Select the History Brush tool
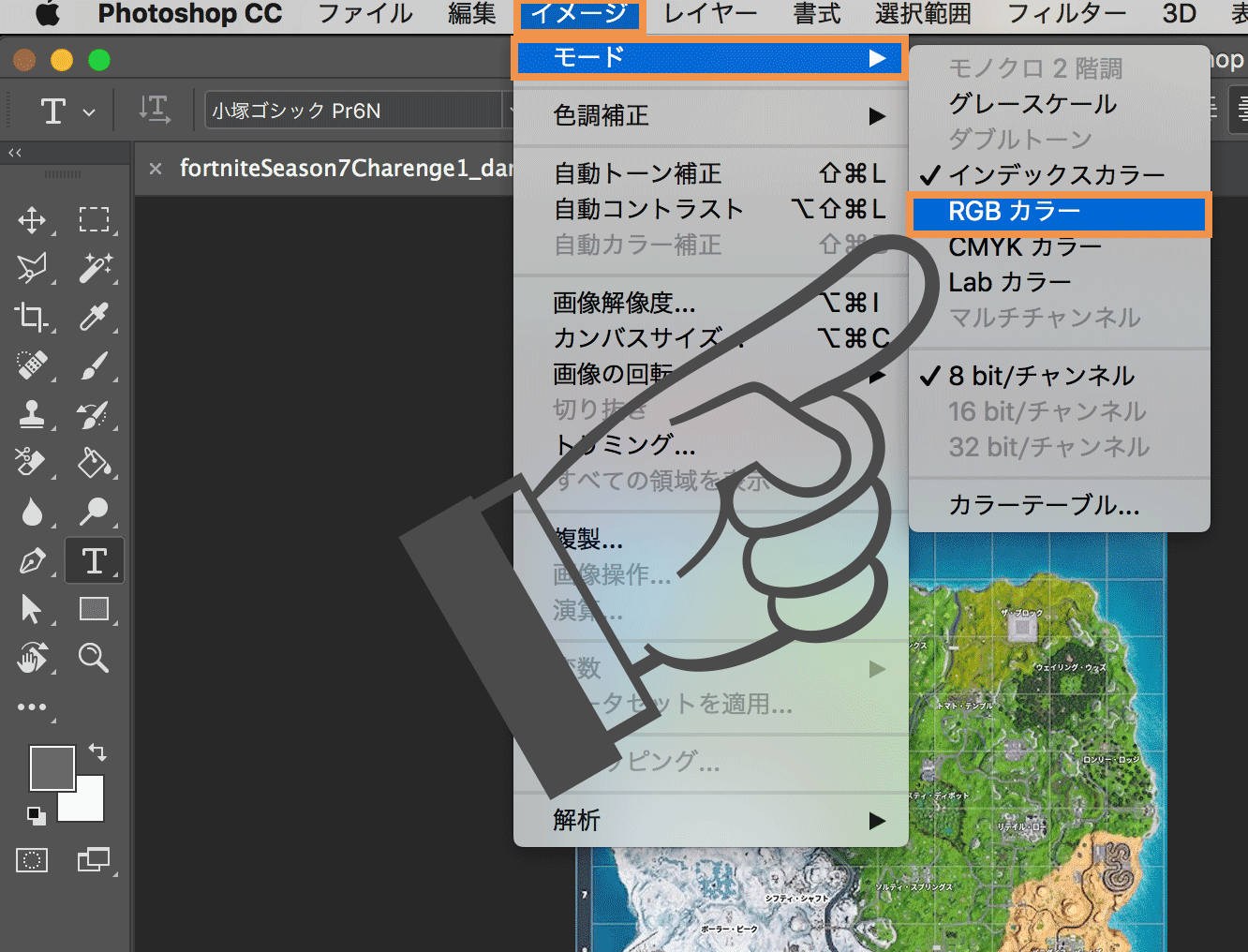 pos(94,414)
